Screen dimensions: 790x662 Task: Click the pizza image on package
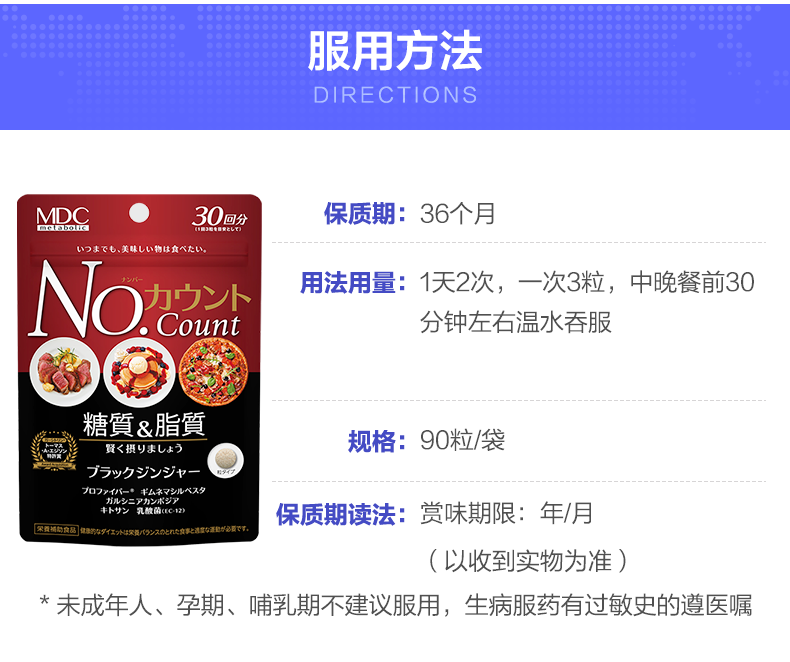(x=214, y=372)
